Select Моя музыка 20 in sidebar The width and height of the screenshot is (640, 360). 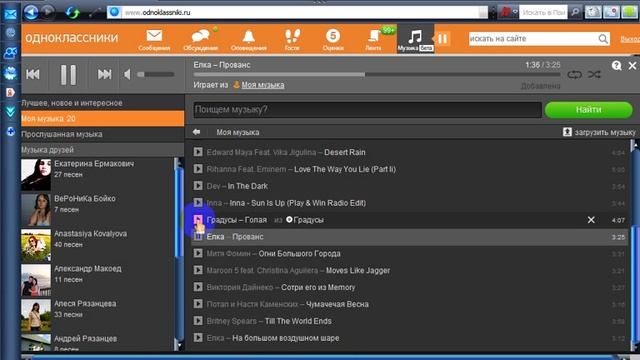tap(102, 118)
